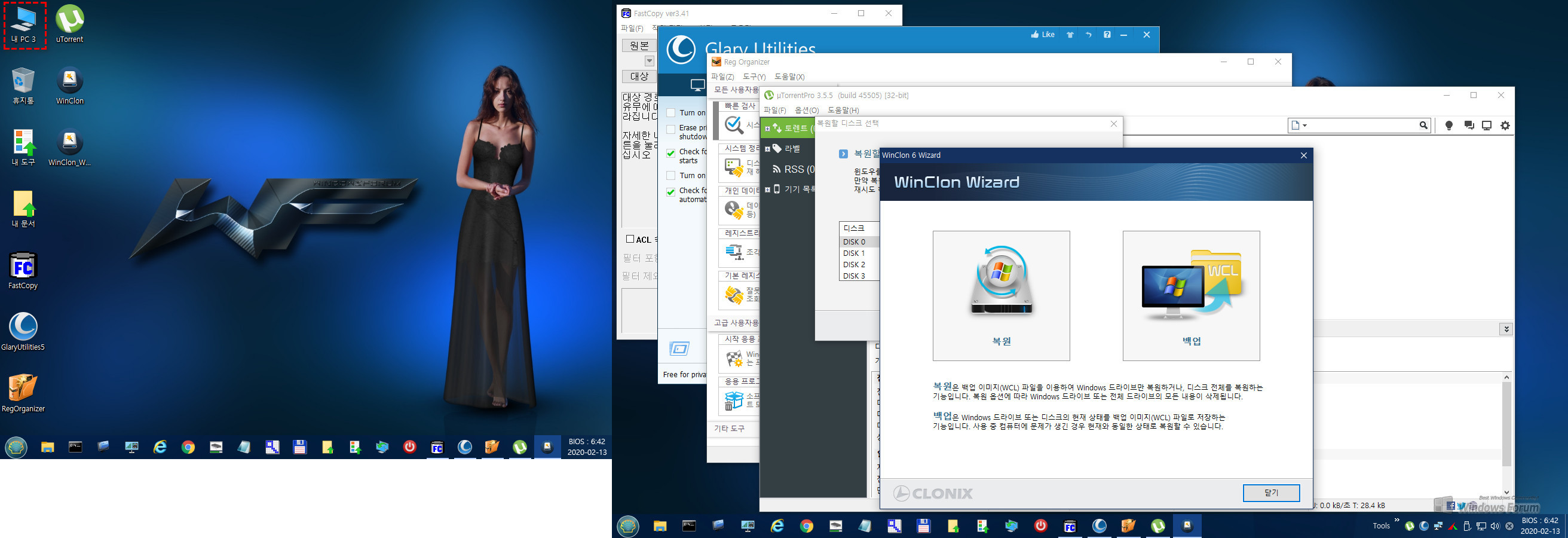Click the question mark help icon in Glary Utilities
This screenshot has height=538, width=1568.
tap(1107, 35)
